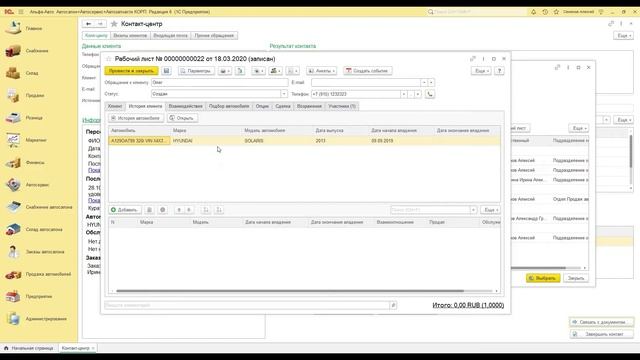This screenshot has height=360, width=640.
Task: Click the favorites star beside Контакт-центр title
Action: click(114, 24)
